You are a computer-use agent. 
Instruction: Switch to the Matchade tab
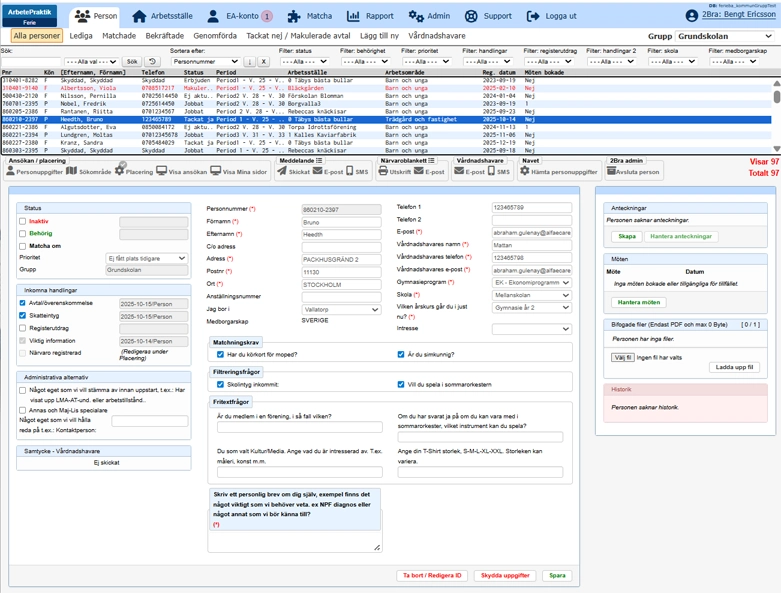point(119,36)
